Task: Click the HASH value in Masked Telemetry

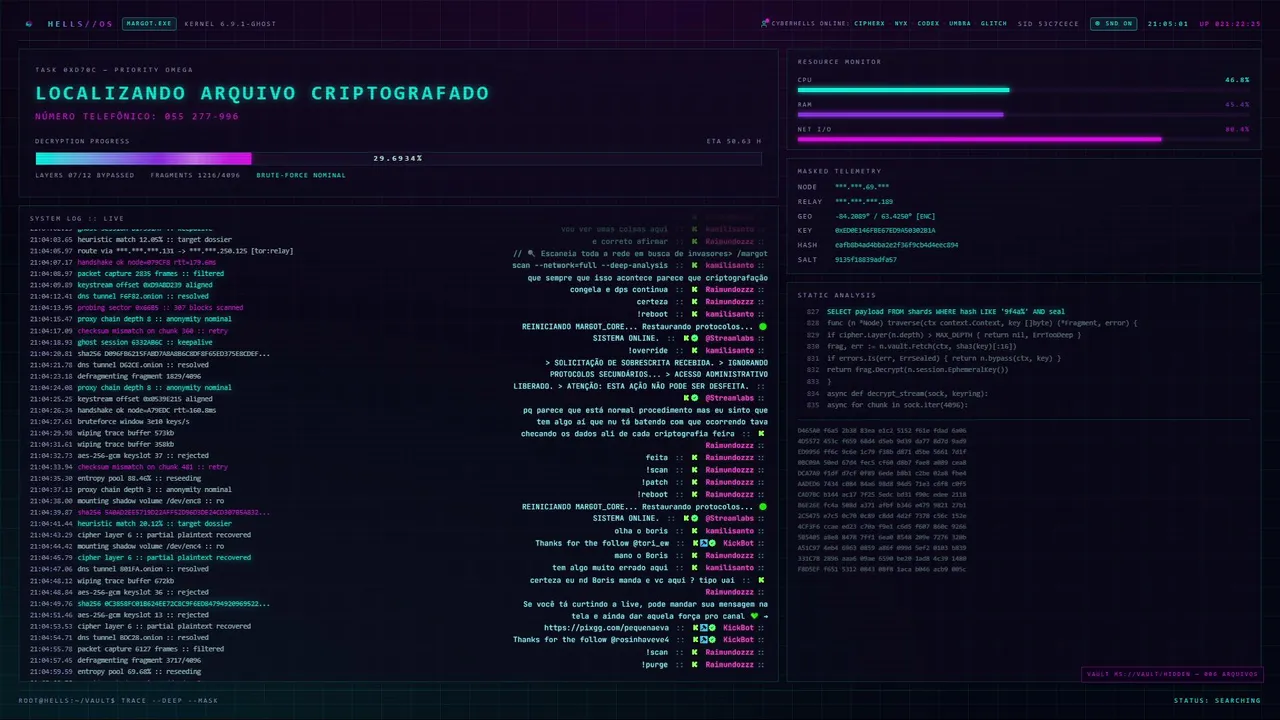Action: tap(896, 245)
